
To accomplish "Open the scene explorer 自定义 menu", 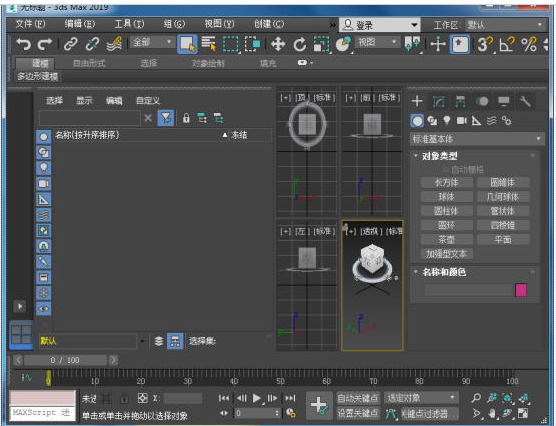I will click(148, 101).
